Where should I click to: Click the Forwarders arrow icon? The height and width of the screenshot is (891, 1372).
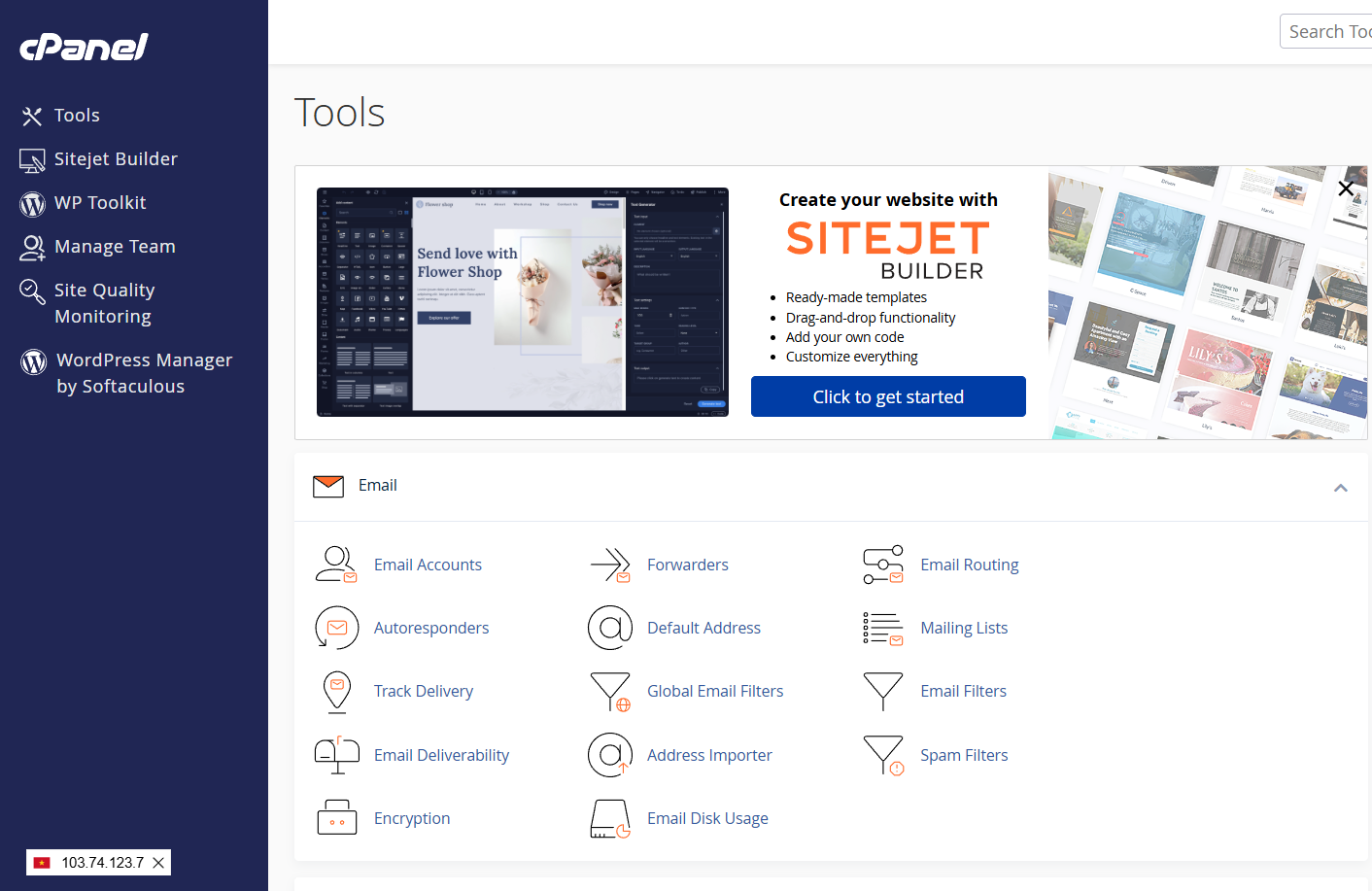[x=610, y=565]
